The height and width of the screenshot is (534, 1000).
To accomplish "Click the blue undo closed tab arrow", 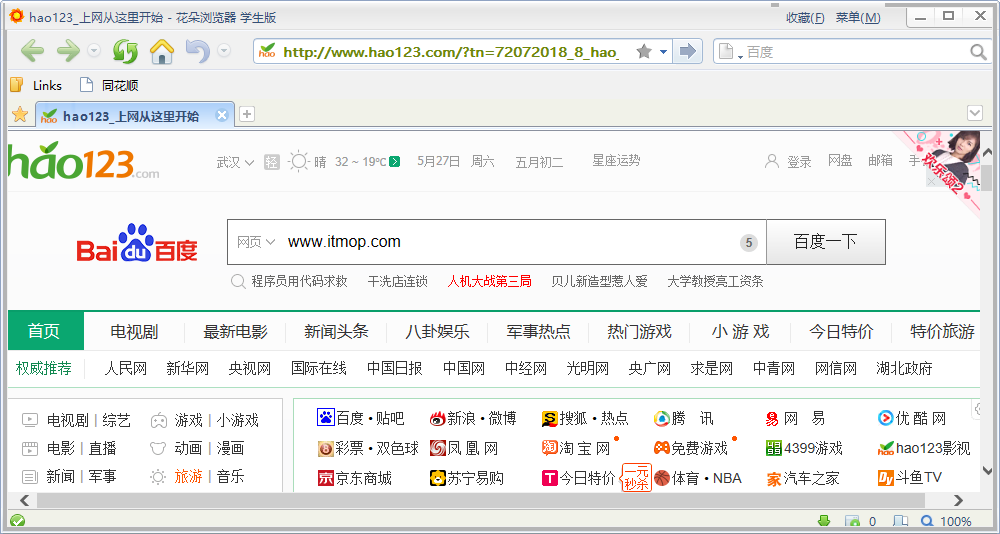I will (x=197, y=51).
